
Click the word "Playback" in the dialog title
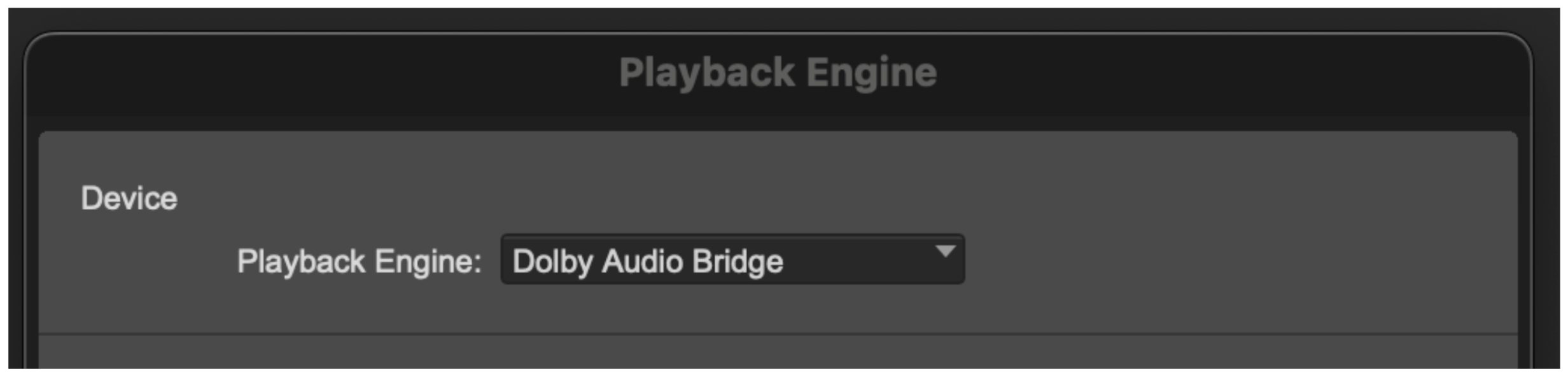click(706, 72)
